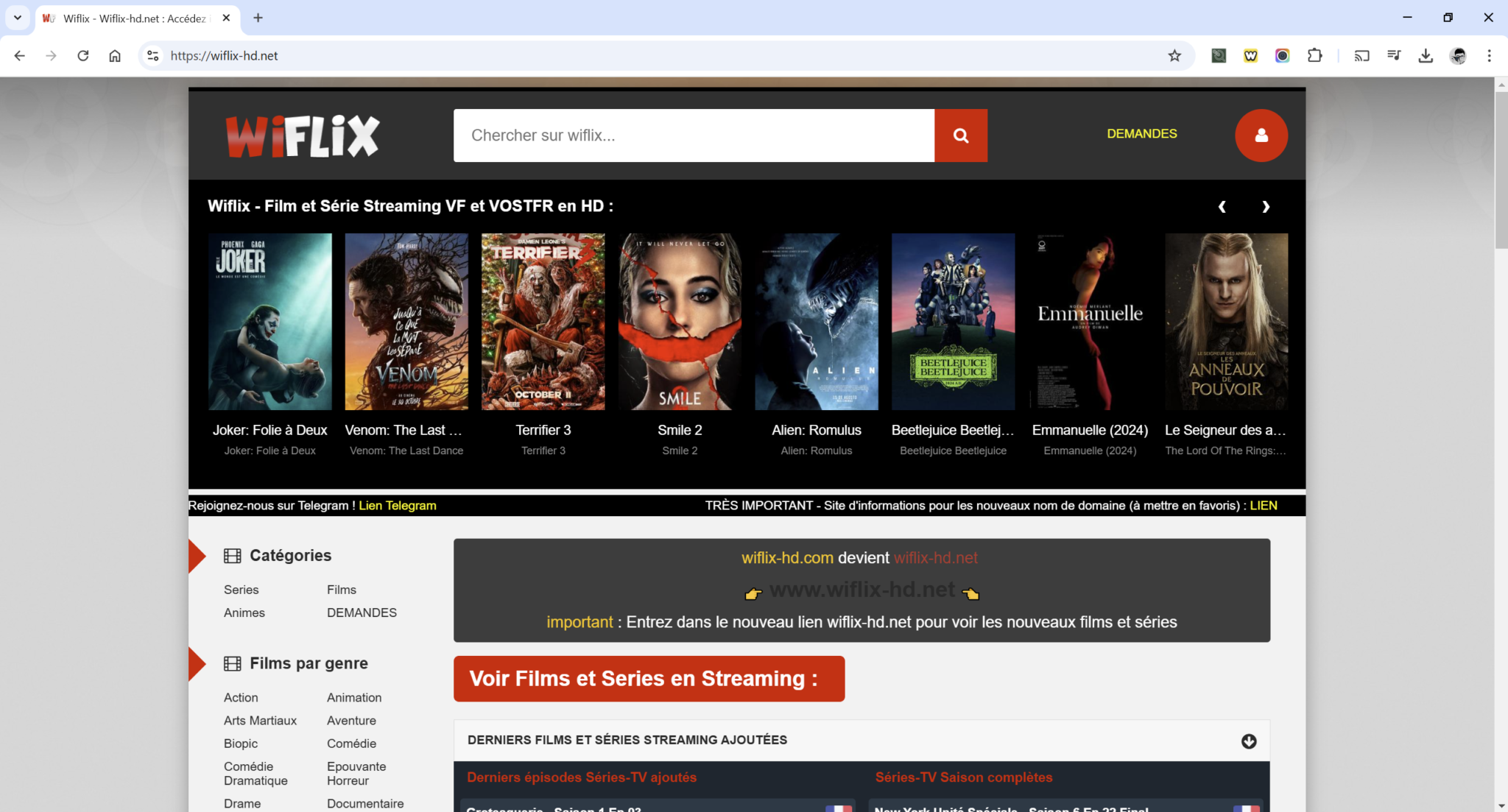Select the Aventure genre
The height and width of the screenshot is (812, 1508).
pos(351,721)
